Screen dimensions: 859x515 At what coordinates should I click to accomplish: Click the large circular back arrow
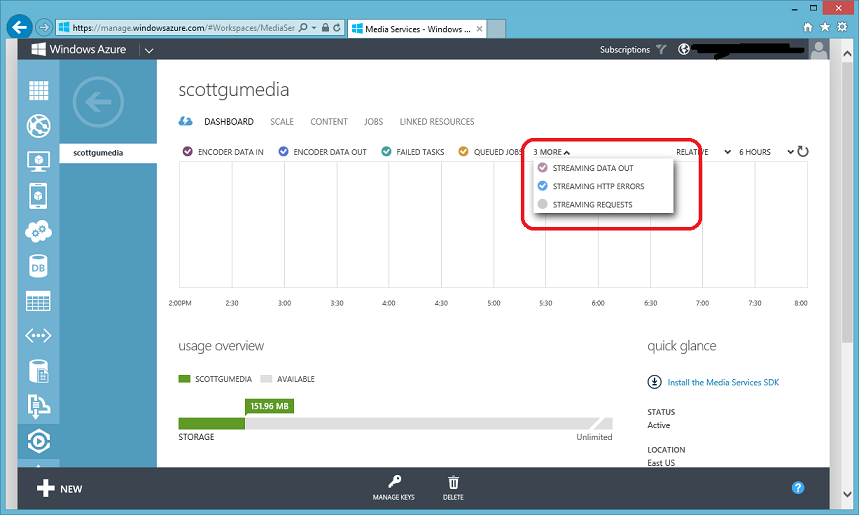99,102
